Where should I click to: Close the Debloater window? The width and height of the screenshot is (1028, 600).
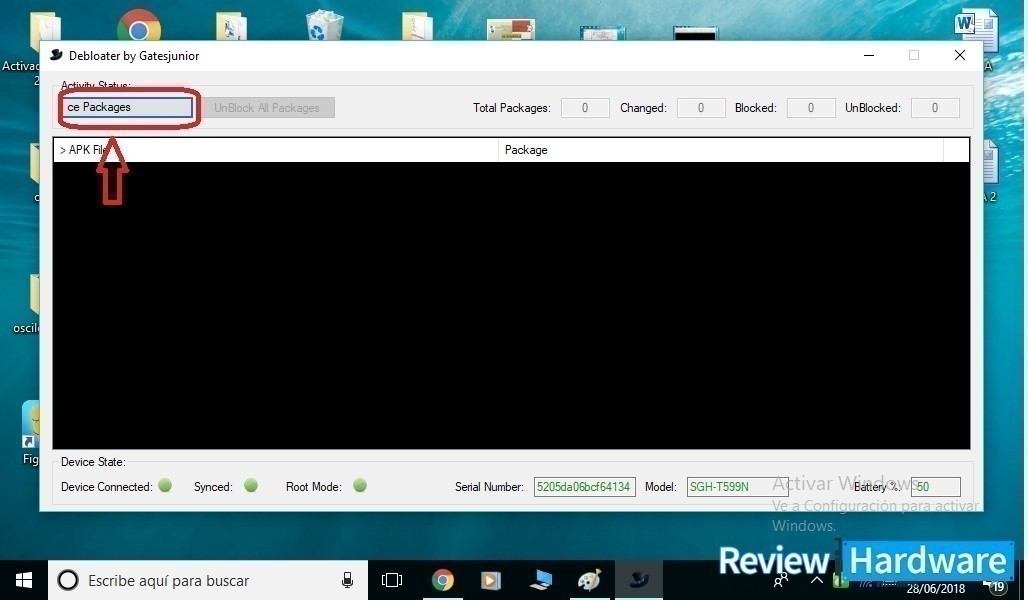click(960, 56)
